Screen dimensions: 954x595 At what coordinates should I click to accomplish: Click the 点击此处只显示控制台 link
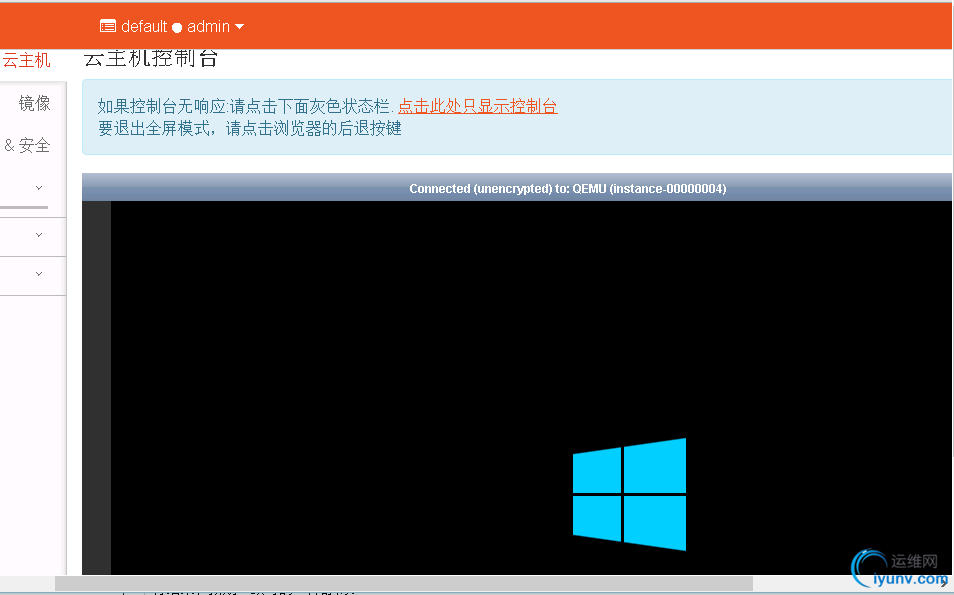tap(478, 106)
